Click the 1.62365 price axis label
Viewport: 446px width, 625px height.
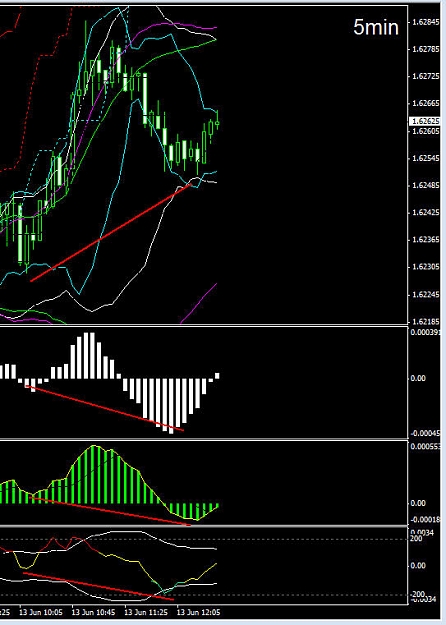click(425, 240)
